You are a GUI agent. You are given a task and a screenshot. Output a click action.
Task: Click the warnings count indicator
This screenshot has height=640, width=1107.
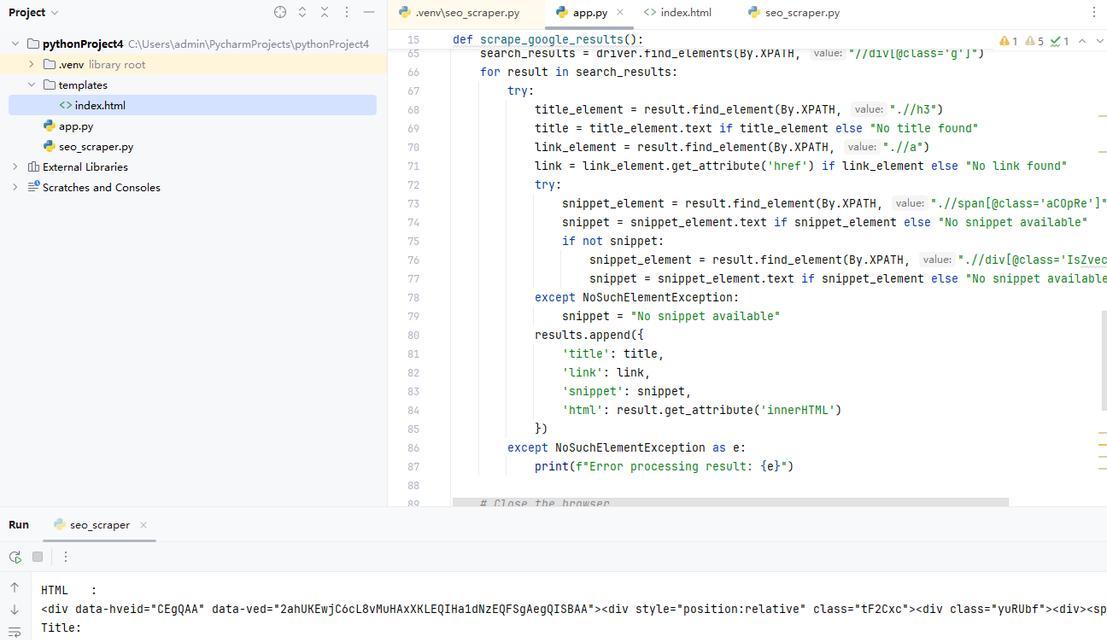point(1008,41)
